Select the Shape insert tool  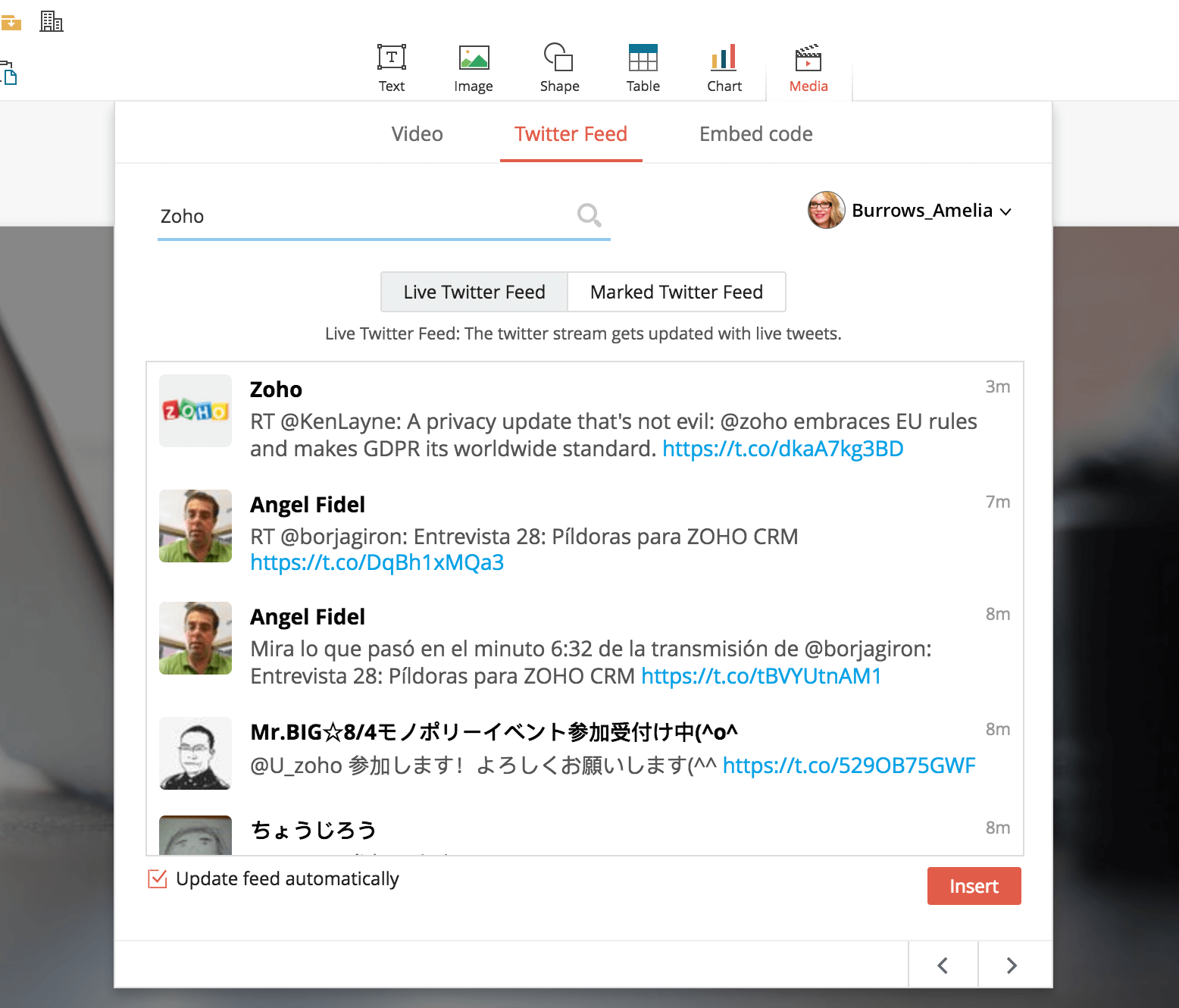(x=559, y=68)
